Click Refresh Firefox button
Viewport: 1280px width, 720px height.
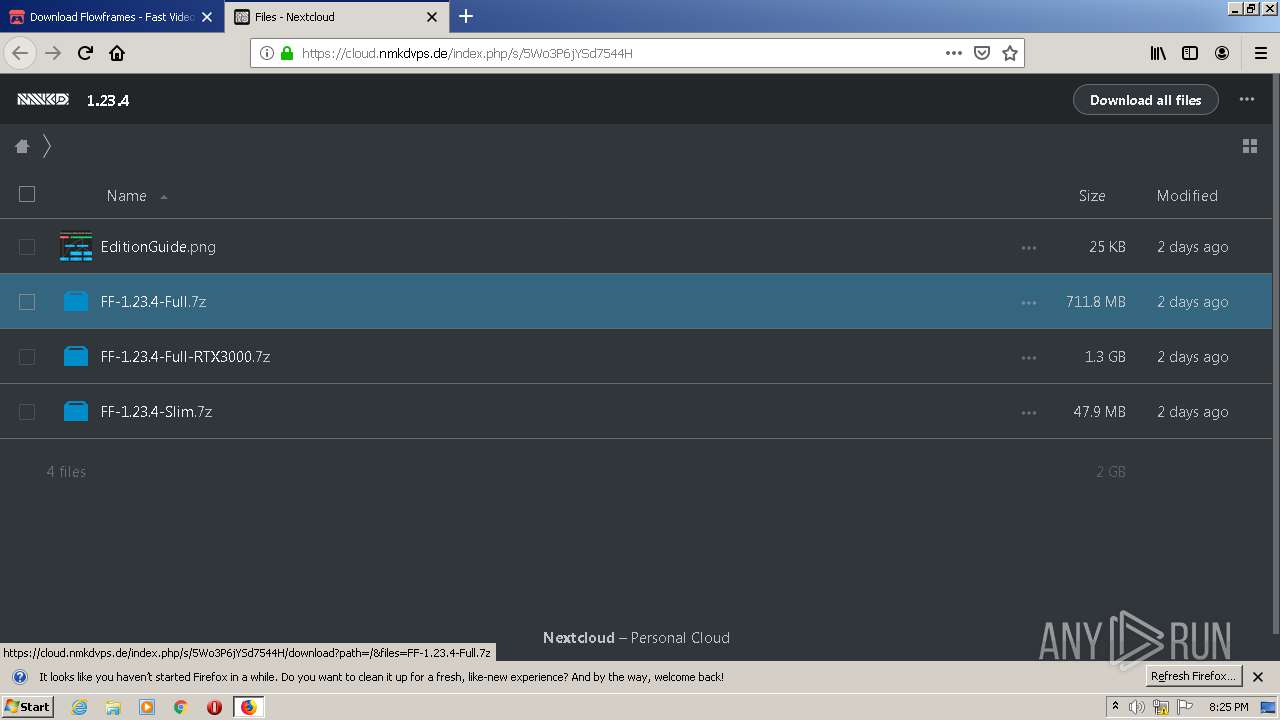coord(1194,677)
